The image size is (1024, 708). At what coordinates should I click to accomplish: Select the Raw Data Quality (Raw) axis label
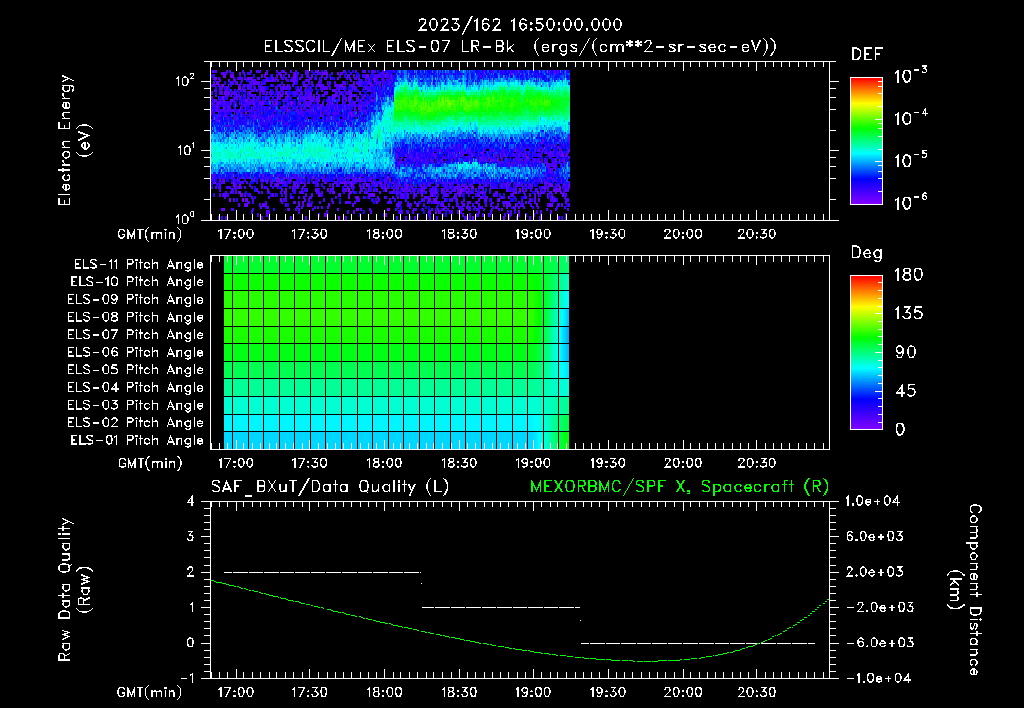tap(74, 590)
